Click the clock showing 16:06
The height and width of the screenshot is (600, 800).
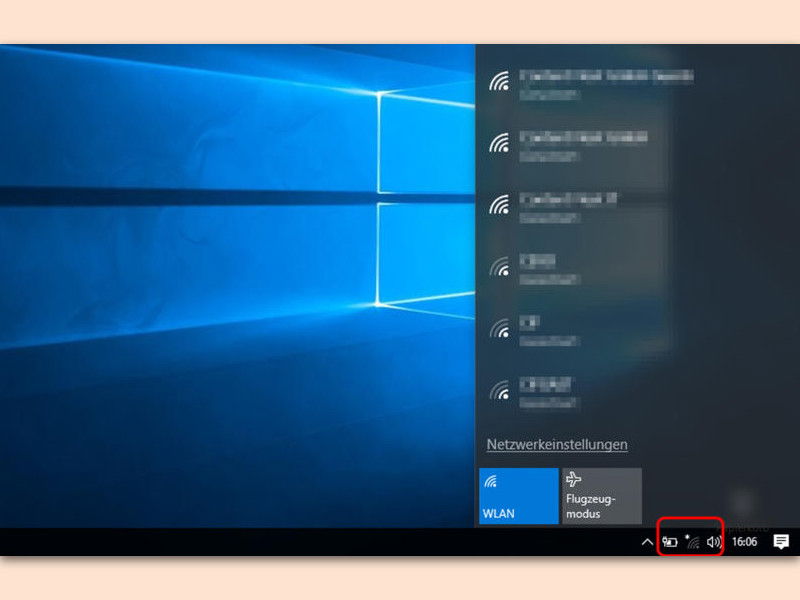pos(744,542)
